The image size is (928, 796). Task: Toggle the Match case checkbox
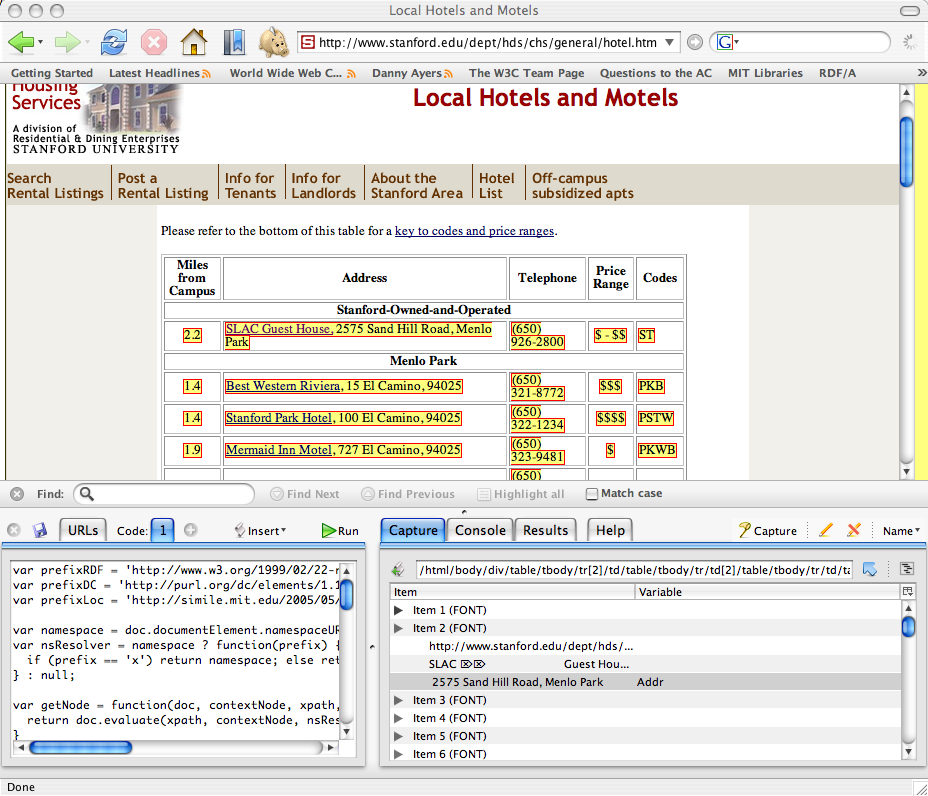point(592,494)
